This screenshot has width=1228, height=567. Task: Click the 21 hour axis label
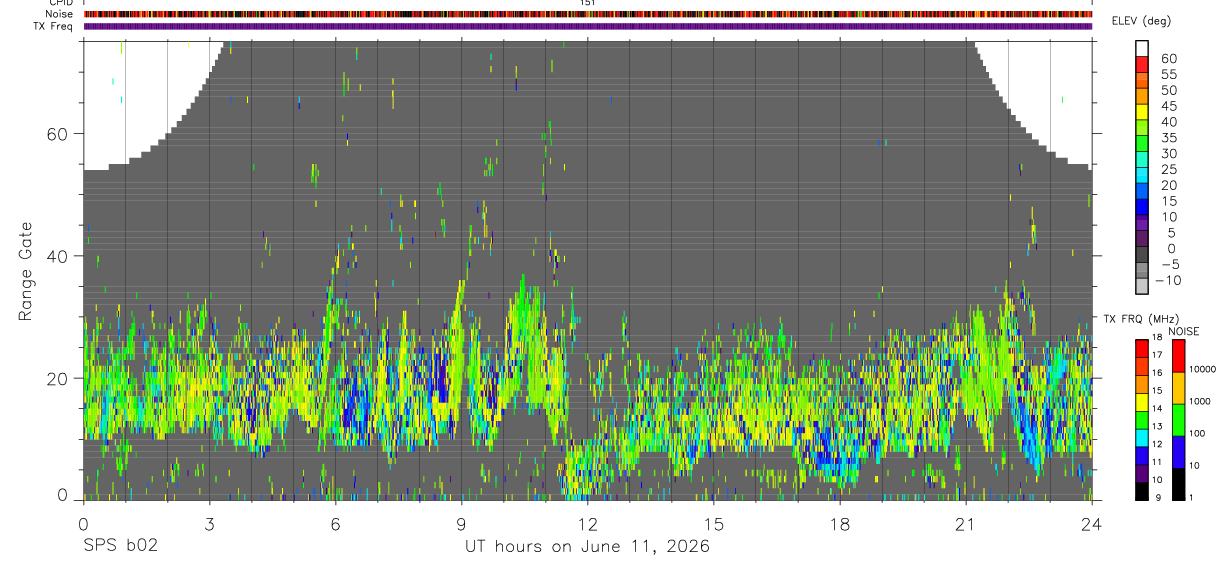[966, 523]
